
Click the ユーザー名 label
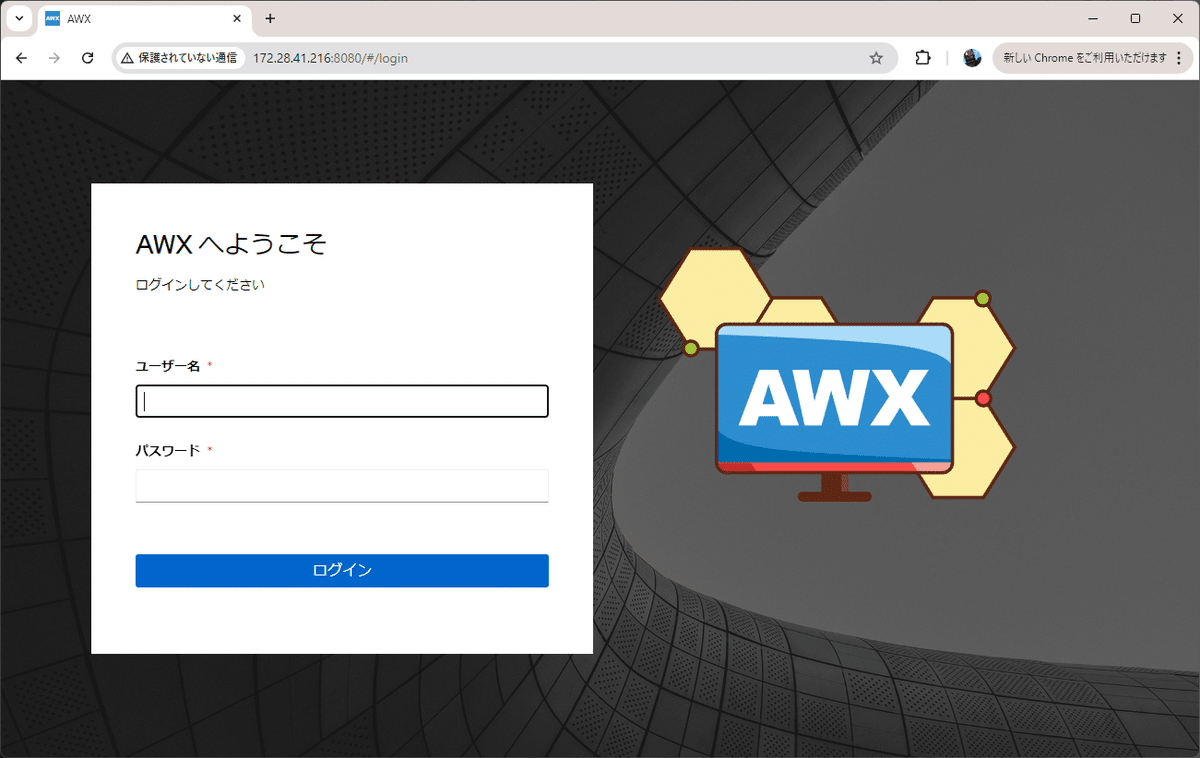[x=168, y=366]
